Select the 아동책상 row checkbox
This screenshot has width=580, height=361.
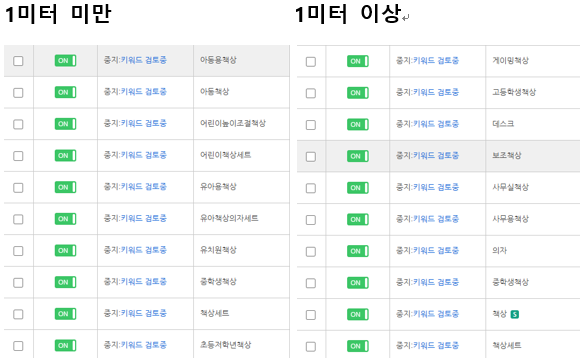point(18,92)
